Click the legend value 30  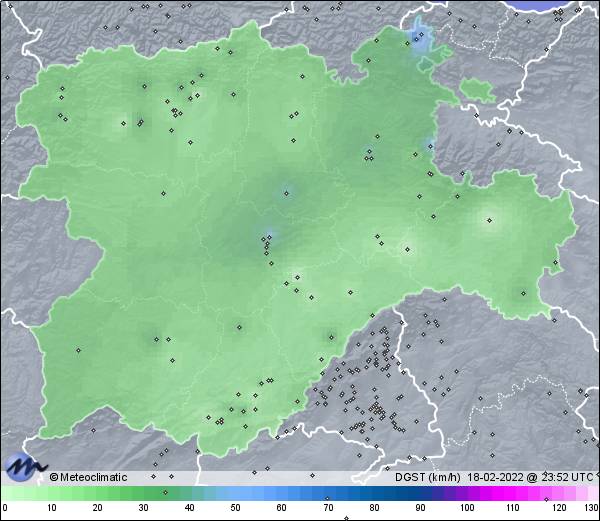(143, 508)
